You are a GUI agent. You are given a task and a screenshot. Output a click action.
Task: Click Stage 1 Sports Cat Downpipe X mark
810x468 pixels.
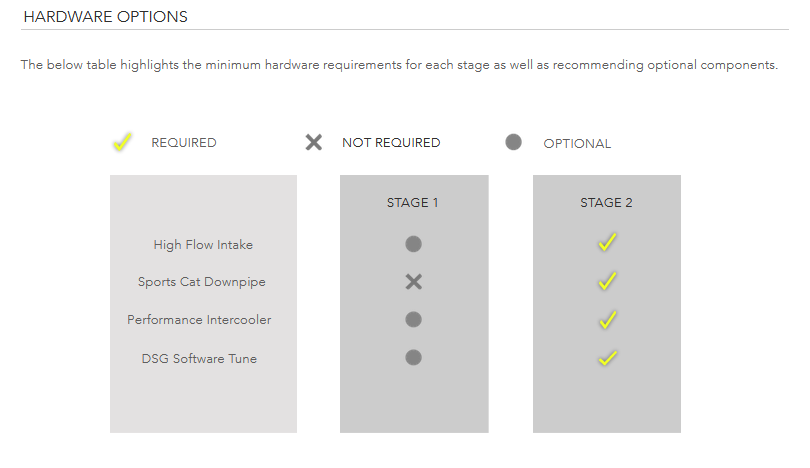[414, 282]
